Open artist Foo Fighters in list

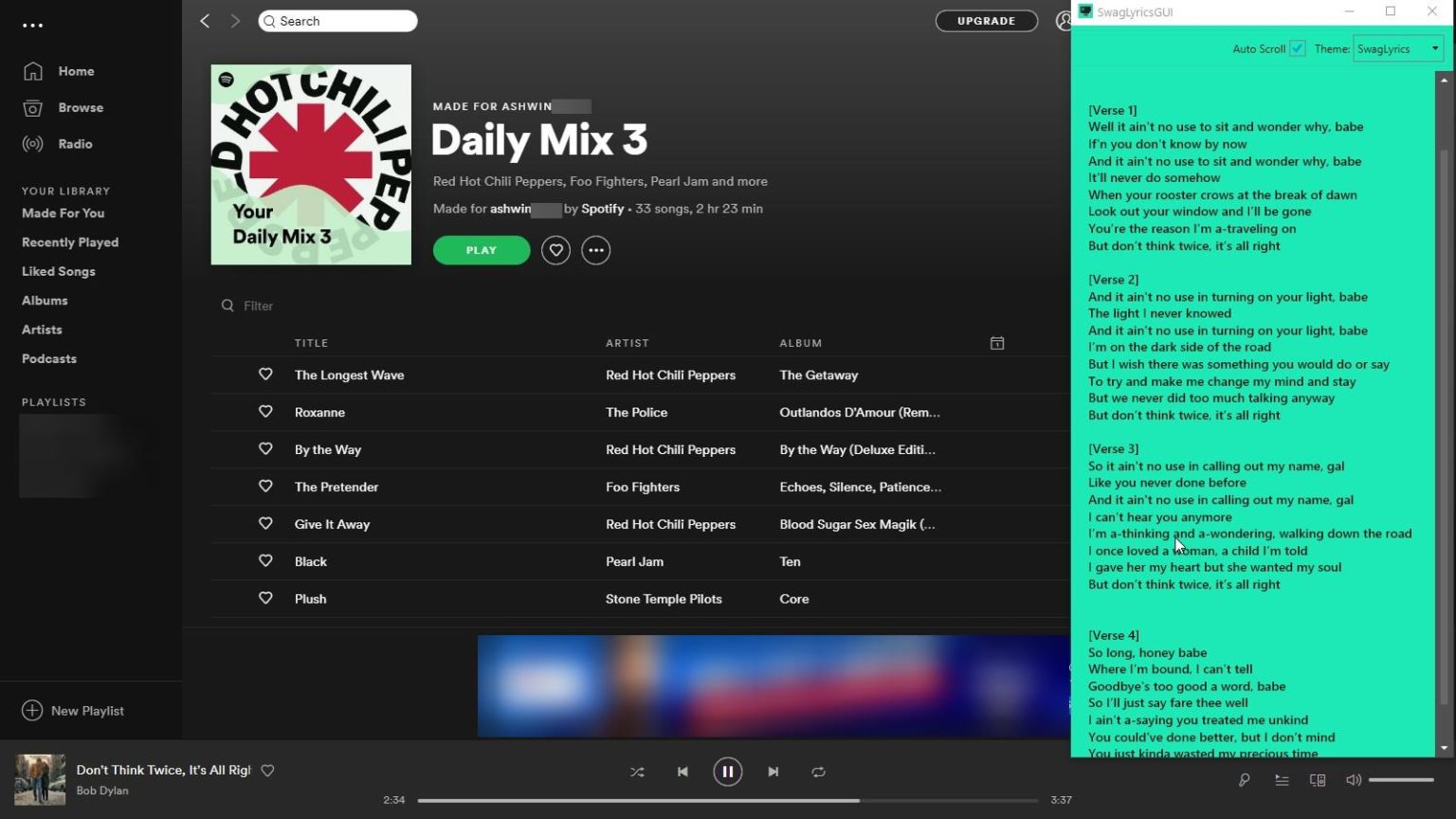(643, 487)
